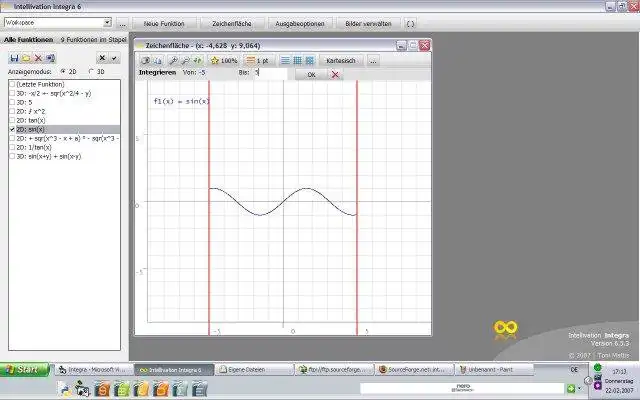
Task: Select the 2D: tan(x) list entry text
Action: [x=31, y=120]
